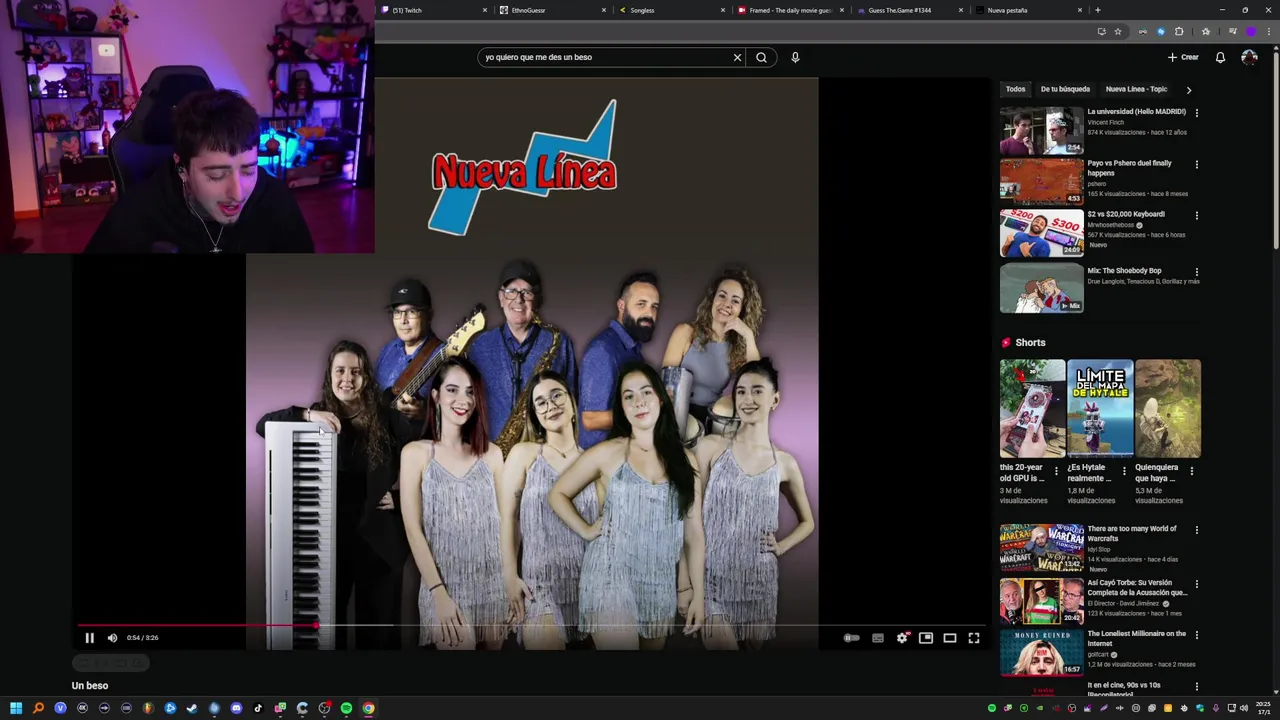
Task: Toggle the autoplay switch in player
Action: point(851,638)
